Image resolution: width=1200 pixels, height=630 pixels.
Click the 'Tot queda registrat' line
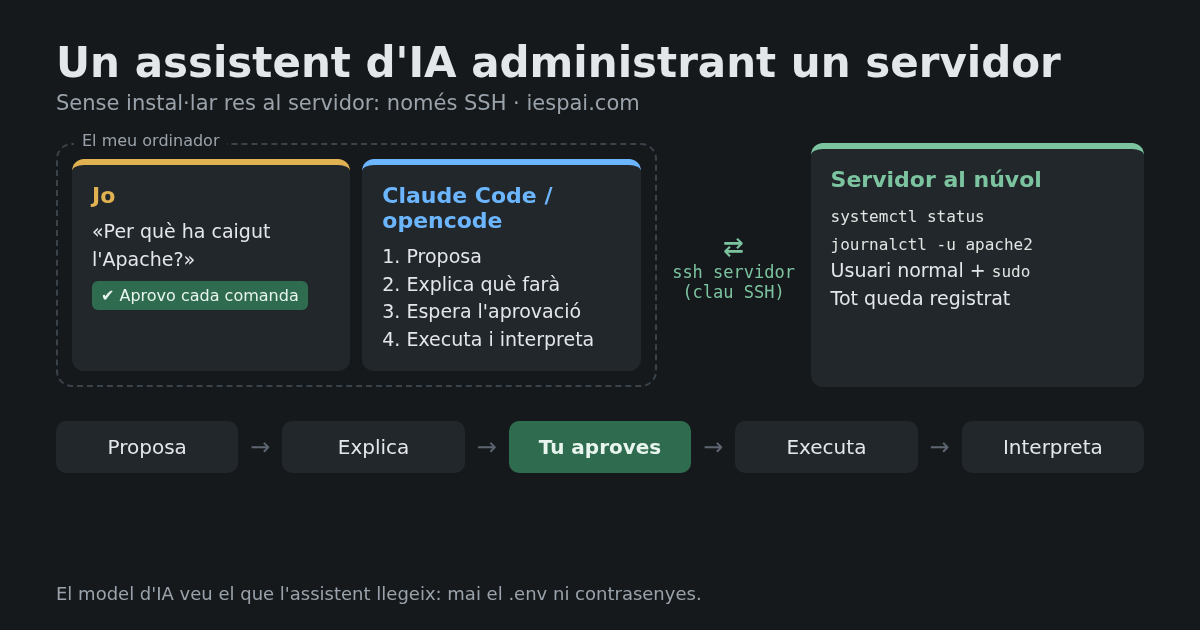coord(920,298)
